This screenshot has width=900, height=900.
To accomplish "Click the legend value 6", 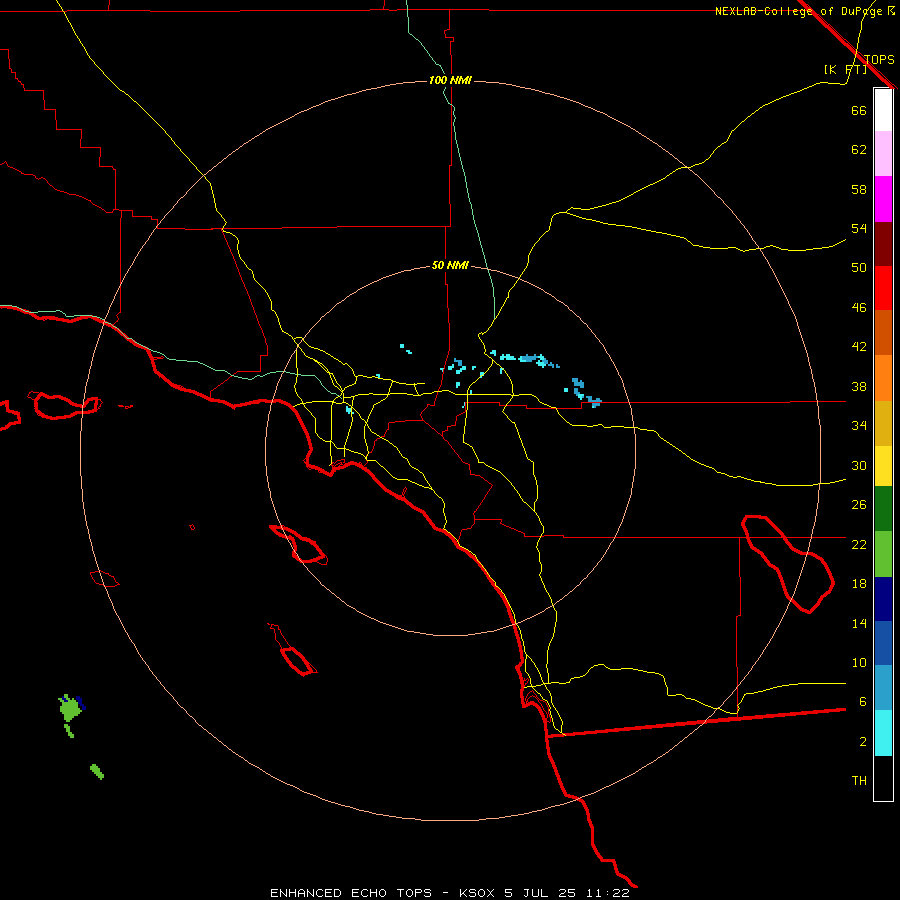I will 862,702.
